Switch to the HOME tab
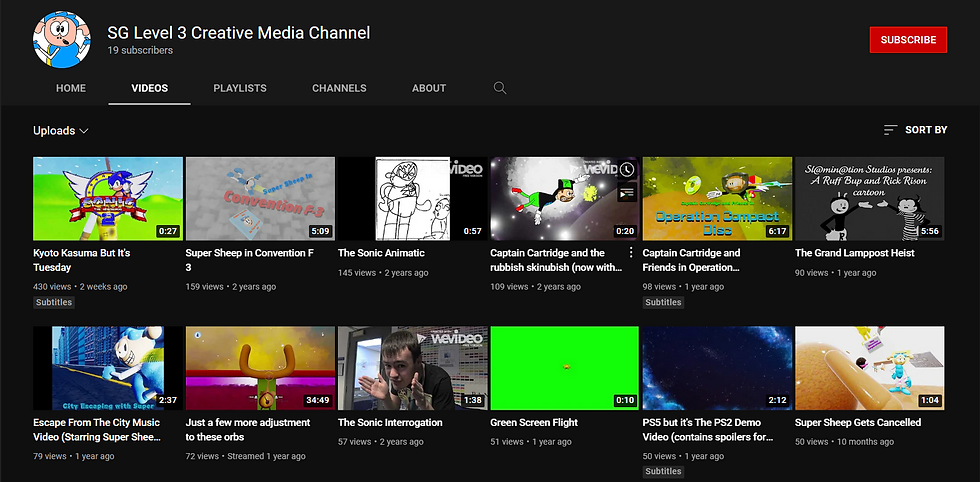The width and height of the screenshot is (980, 482). 71,88
